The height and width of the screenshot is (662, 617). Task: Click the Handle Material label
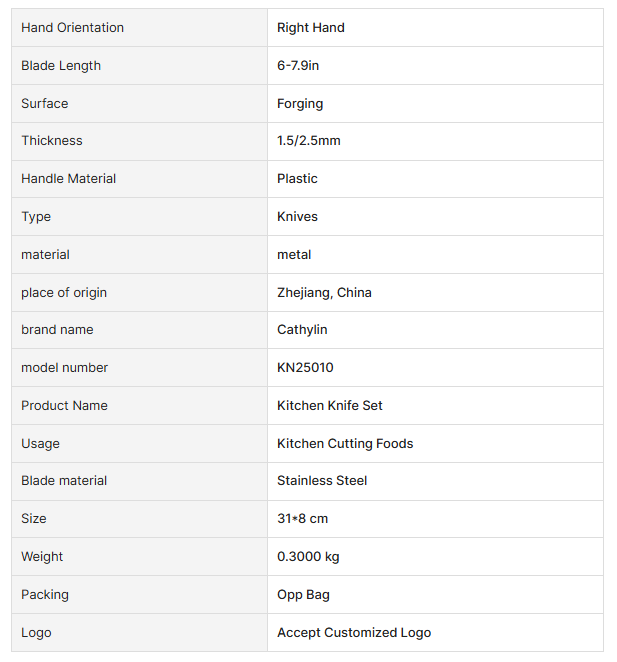coord(69,179)
